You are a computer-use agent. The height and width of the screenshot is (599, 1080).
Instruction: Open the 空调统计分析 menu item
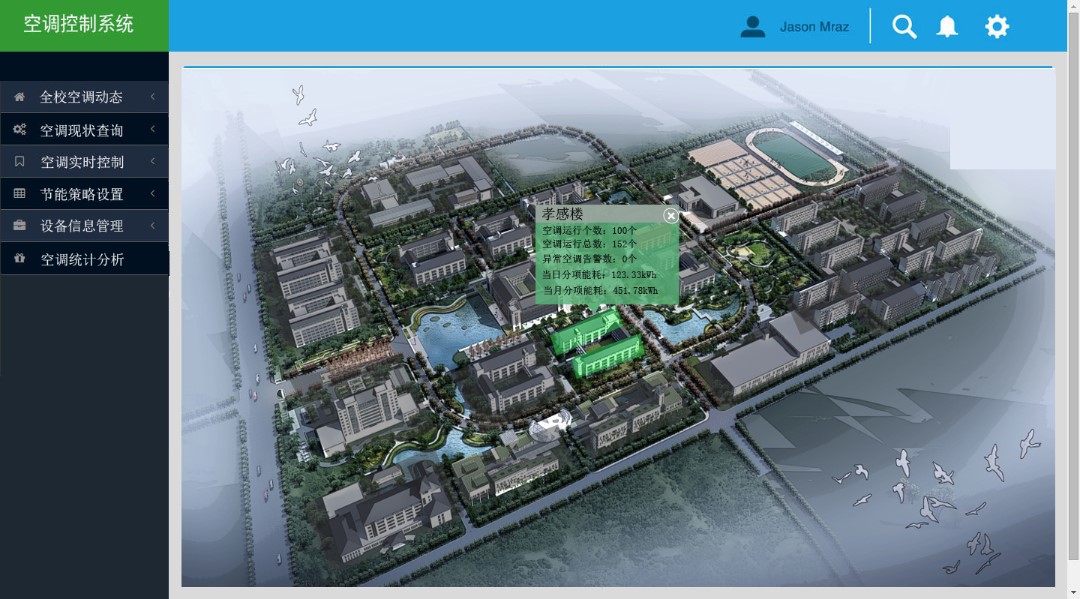coord(82,259)
